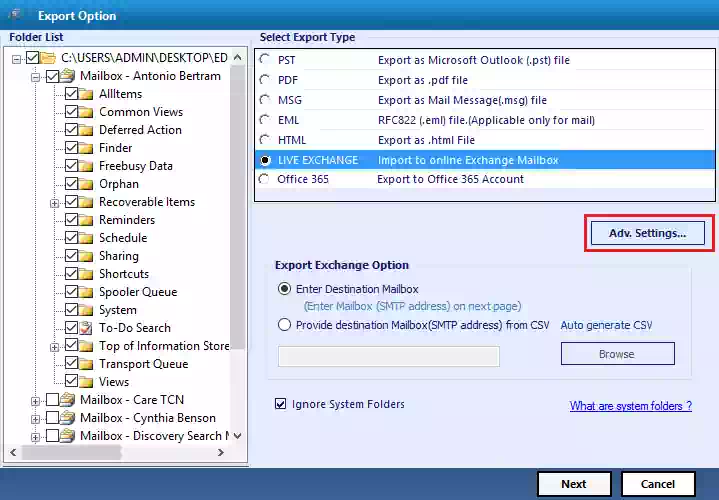
Task: Click the folder icon beside Common Views
Action: click(86, 112)
